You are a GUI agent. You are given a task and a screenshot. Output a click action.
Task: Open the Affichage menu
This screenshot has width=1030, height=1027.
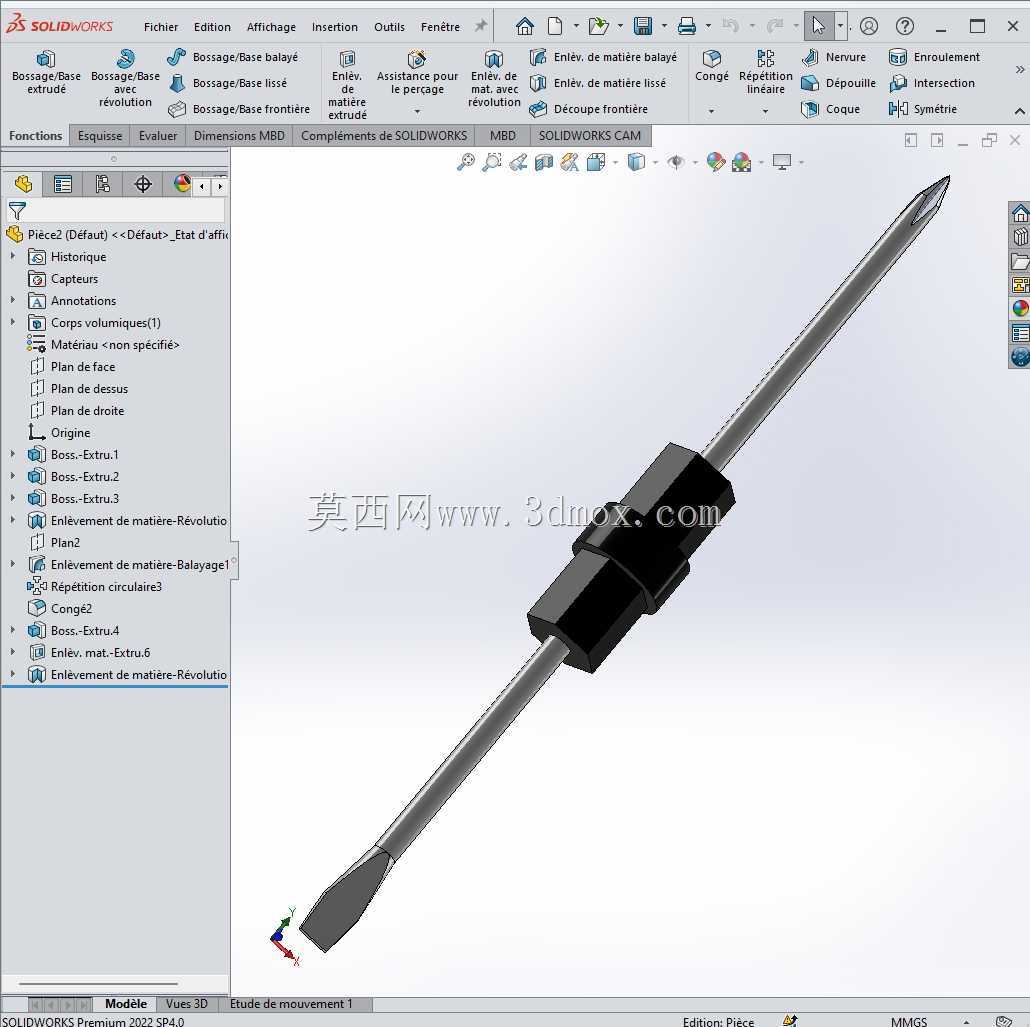coord(271,27)
